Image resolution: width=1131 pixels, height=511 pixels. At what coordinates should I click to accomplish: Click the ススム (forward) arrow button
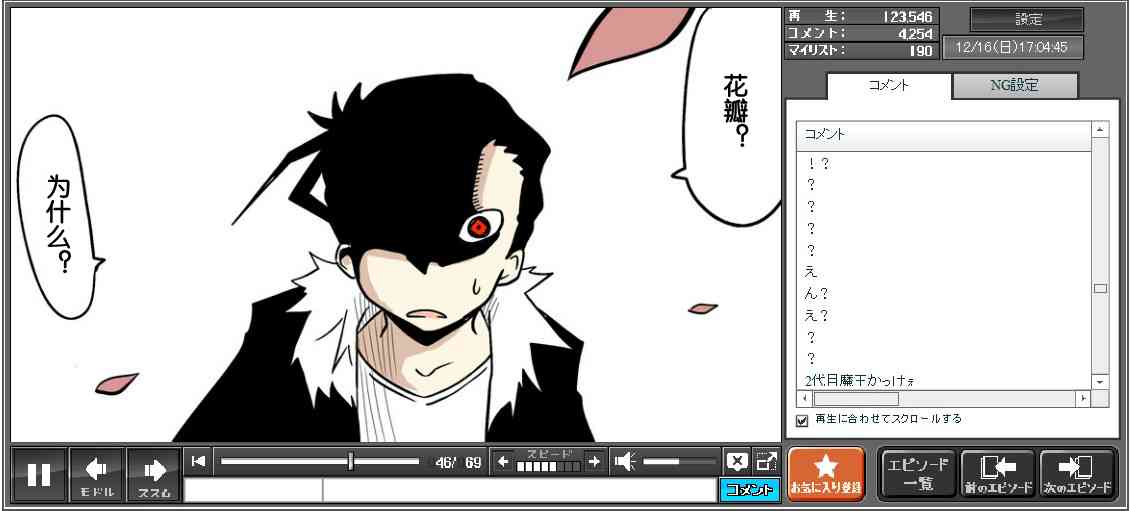pos(154,474)
